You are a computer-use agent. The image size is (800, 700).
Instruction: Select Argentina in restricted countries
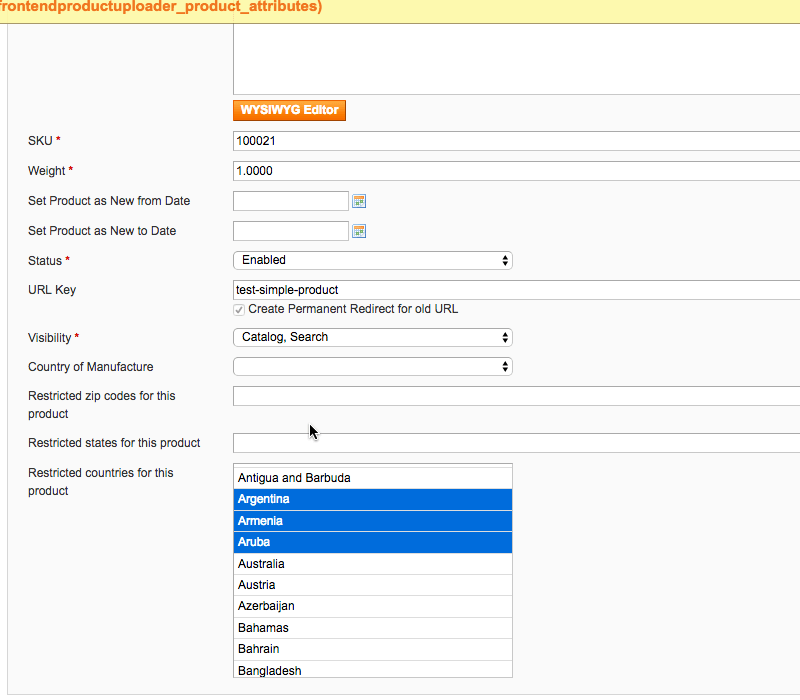coord(372,499)
